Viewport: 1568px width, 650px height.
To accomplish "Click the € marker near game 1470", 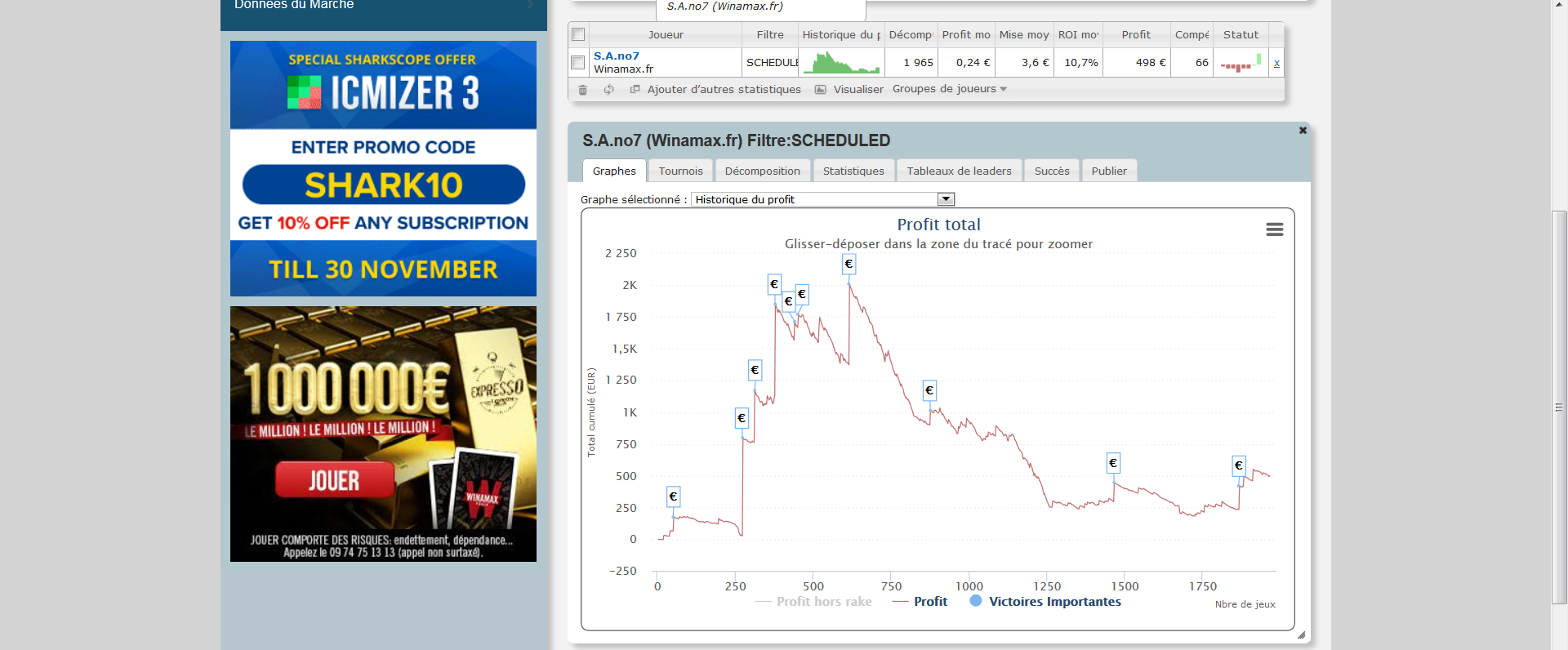I will tap(1112, 463).
